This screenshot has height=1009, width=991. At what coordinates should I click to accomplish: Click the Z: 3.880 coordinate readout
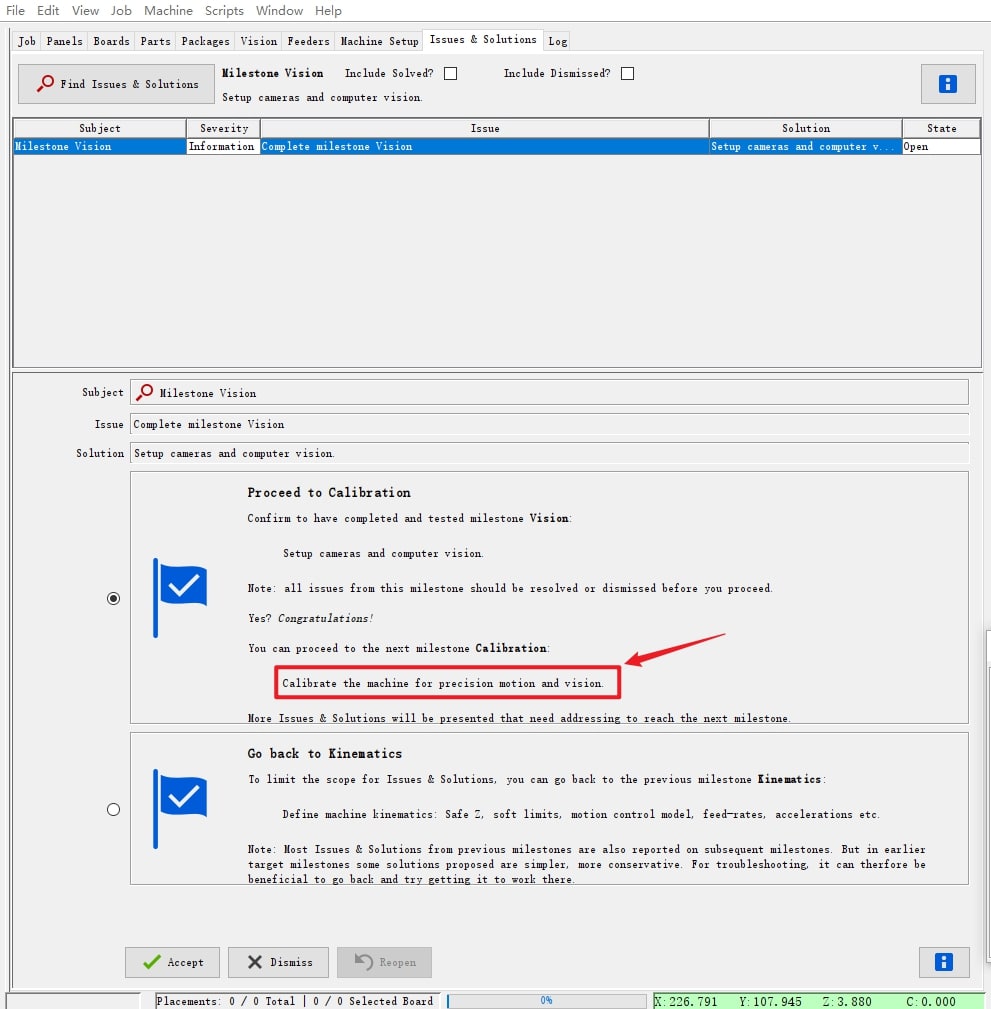point(847,1001)
